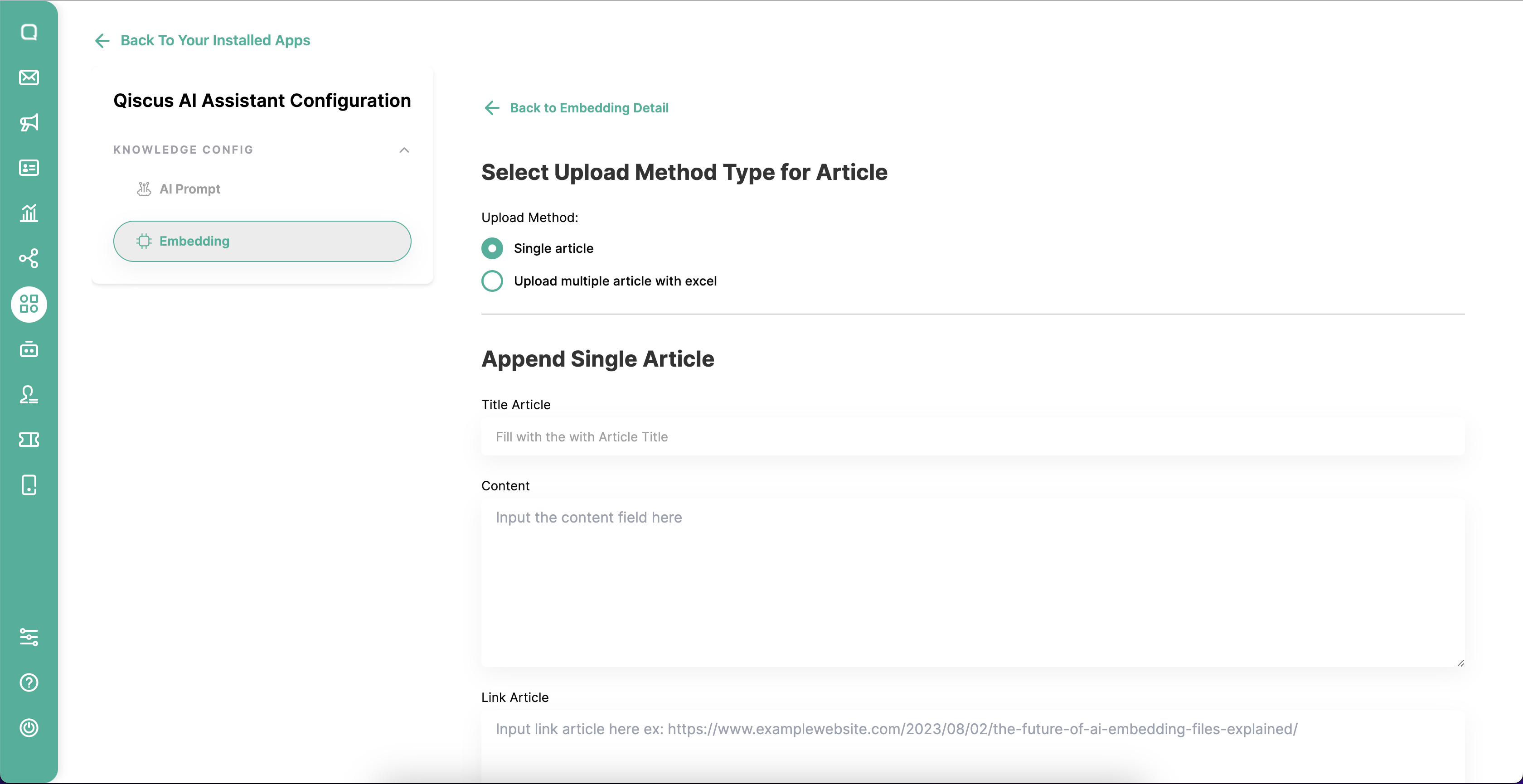The width and height of the screenshot is (1523, 784).
Task: Click the KNOWLEDGE CONFIG section label
Action: 183,150
